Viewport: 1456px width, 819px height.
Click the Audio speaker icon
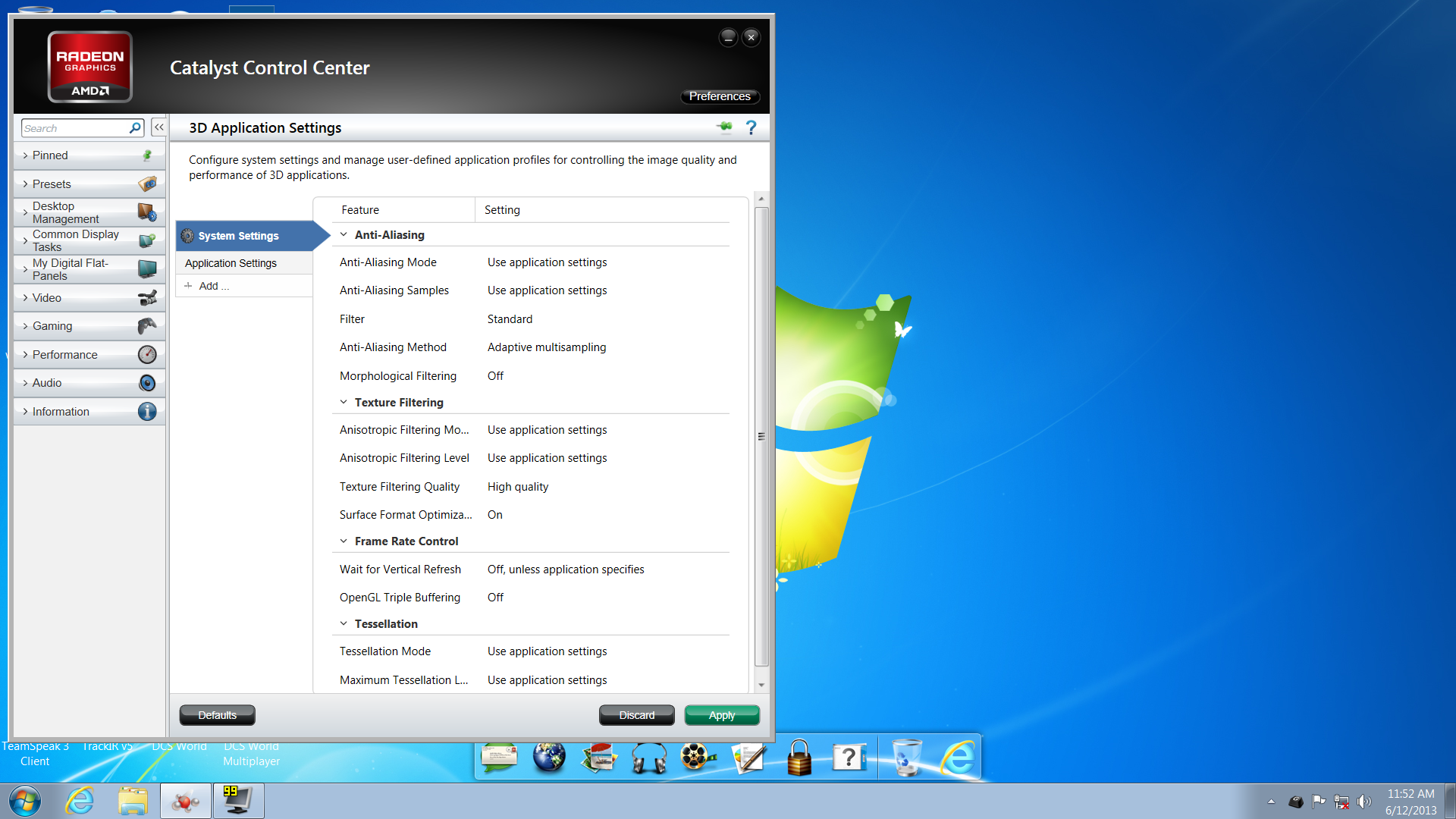click(x=147, y=383)
